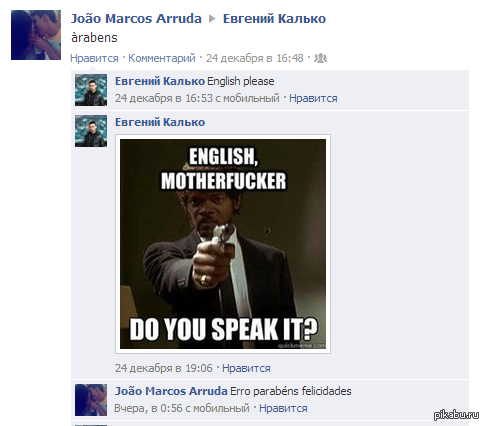
Task: Open João's small avatar on the last comment
Action: 91,400
